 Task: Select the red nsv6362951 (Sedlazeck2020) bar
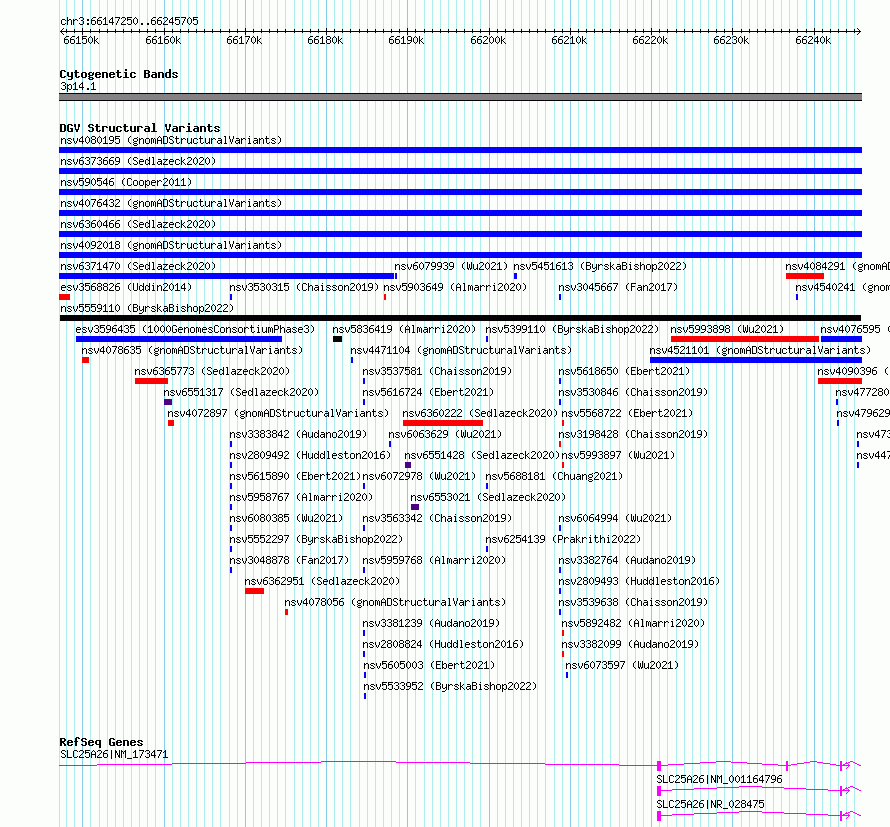(x=255, y=591)
